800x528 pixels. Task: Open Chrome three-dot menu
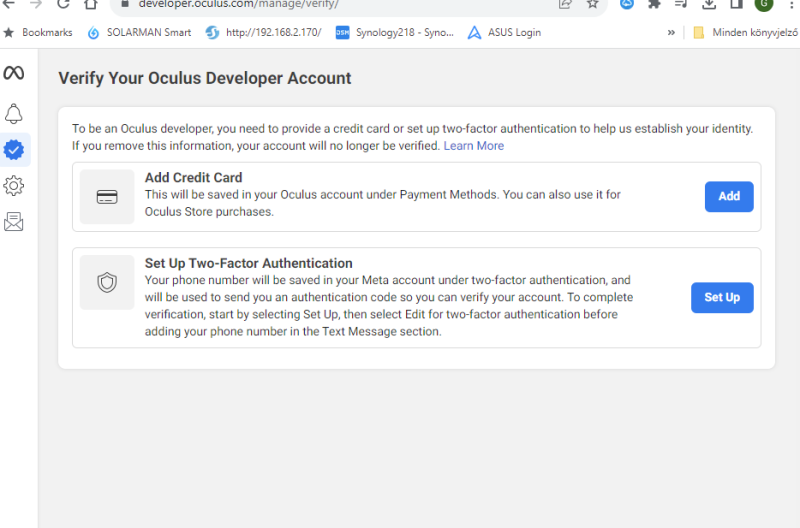tap(791, 4)
